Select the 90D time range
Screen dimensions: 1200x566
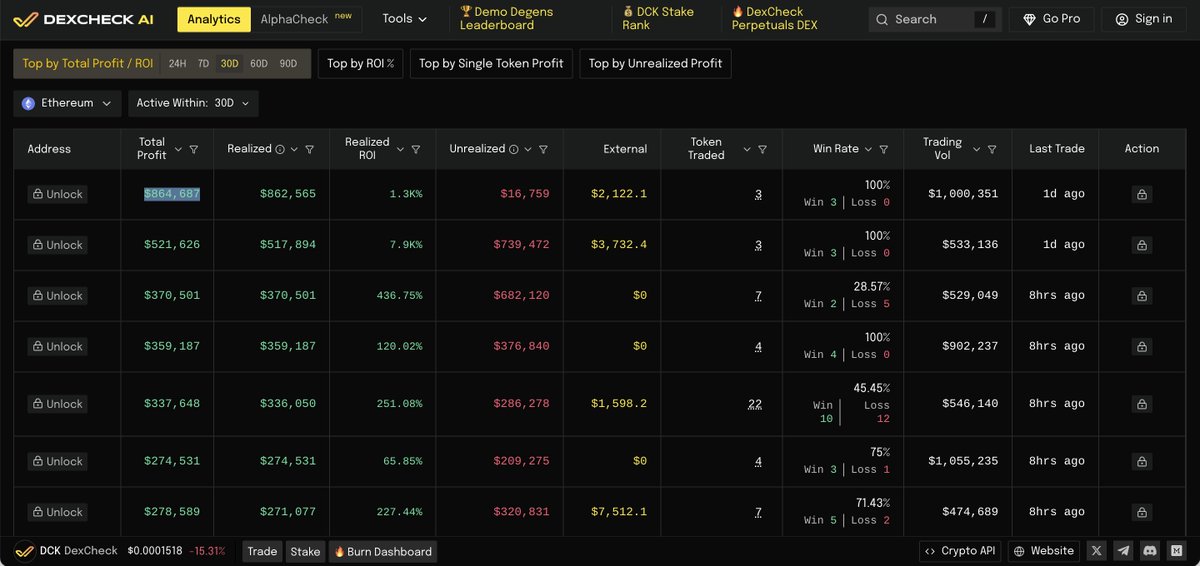(x=288, y=63)
